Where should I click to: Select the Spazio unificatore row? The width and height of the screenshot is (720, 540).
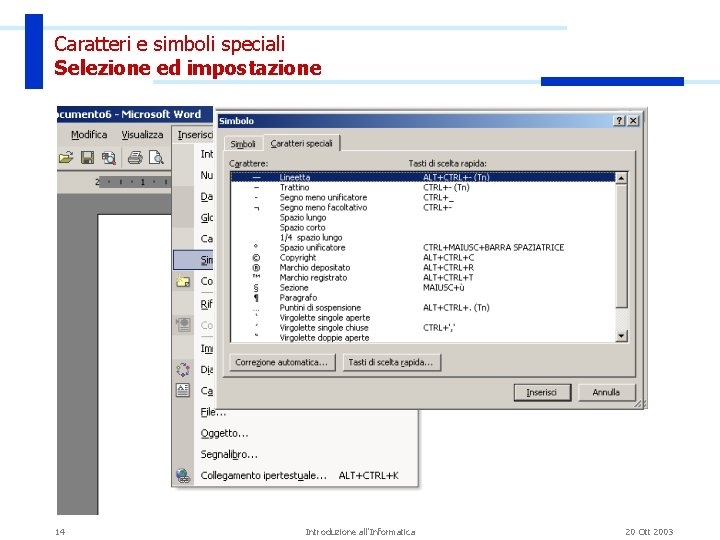coord(422,248)
